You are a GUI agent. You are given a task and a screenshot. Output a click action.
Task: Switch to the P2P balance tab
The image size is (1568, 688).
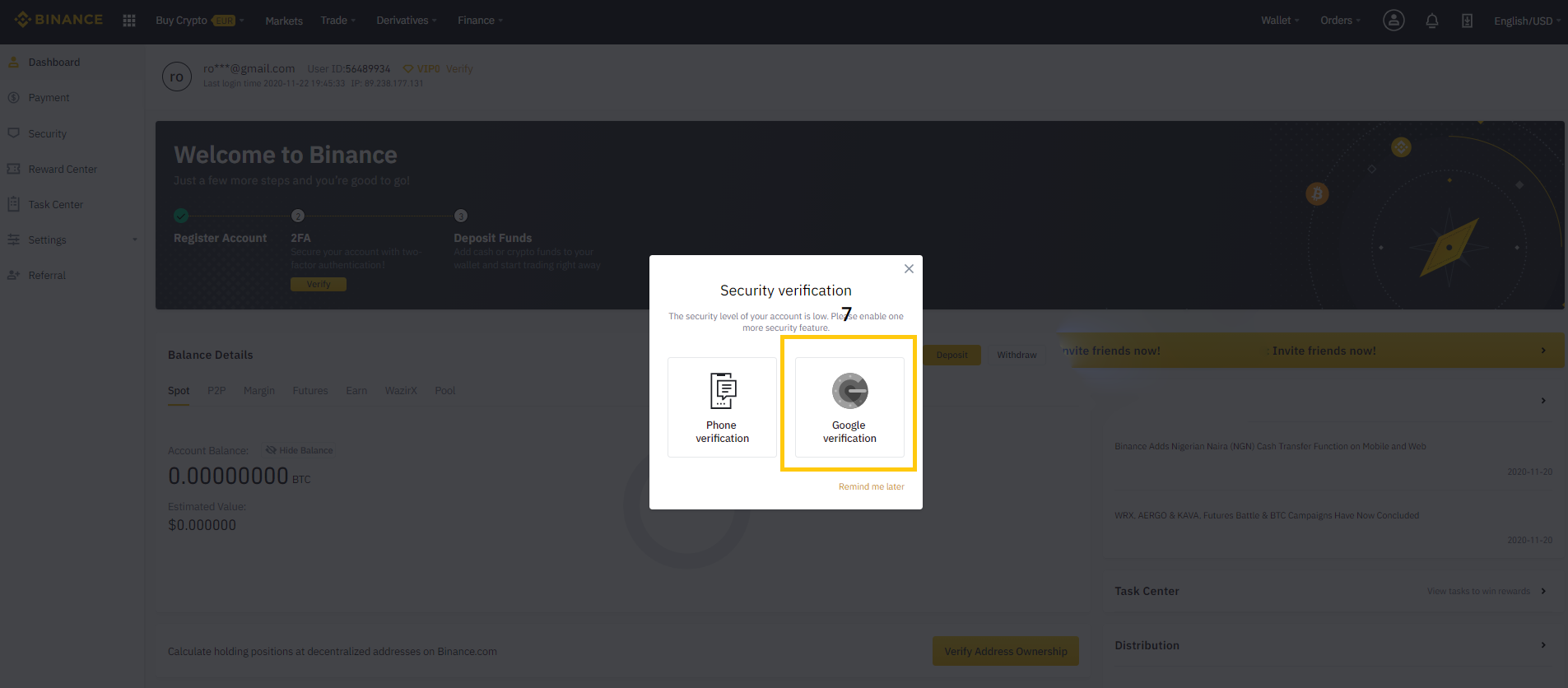[x=216, y=391]
